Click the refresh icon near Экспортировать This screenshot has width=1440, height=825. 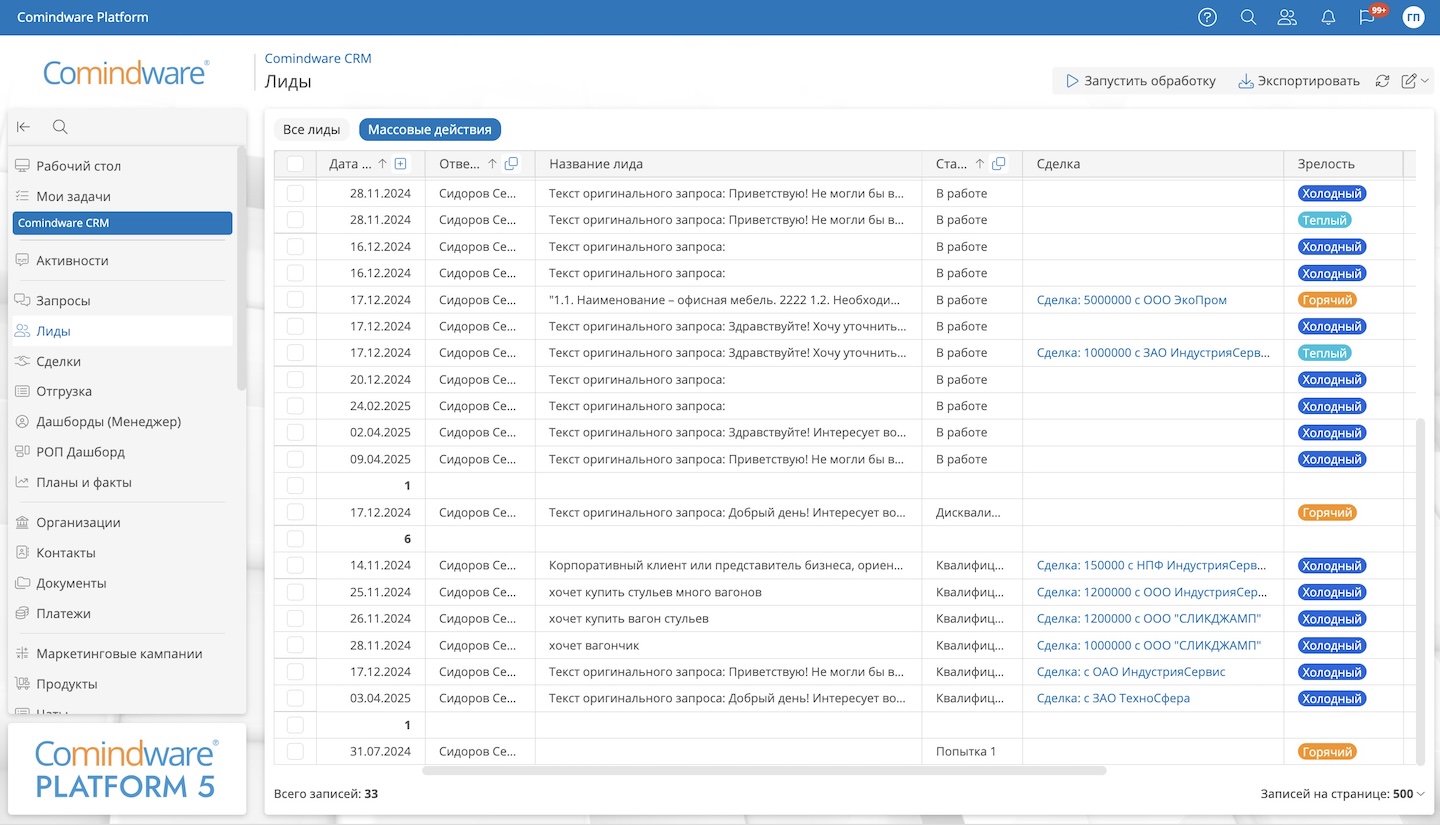click(1382, 81)
